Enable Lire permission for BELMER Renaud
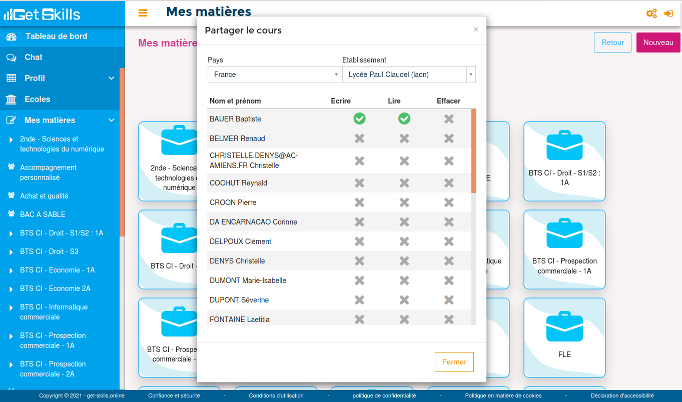682x402 pixels. (404, 138)
